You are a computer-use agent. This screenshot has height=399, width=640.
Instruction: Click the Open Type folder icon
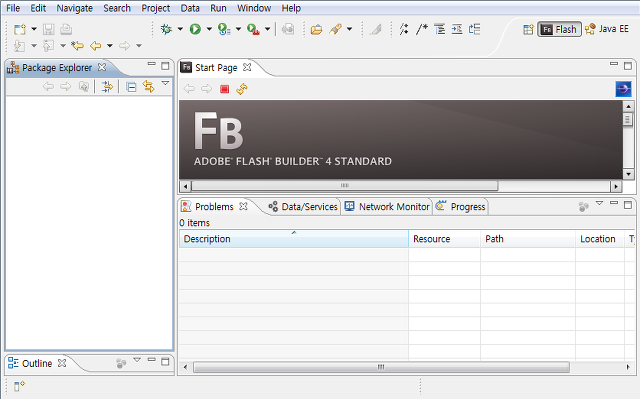[x=316, y=29]
